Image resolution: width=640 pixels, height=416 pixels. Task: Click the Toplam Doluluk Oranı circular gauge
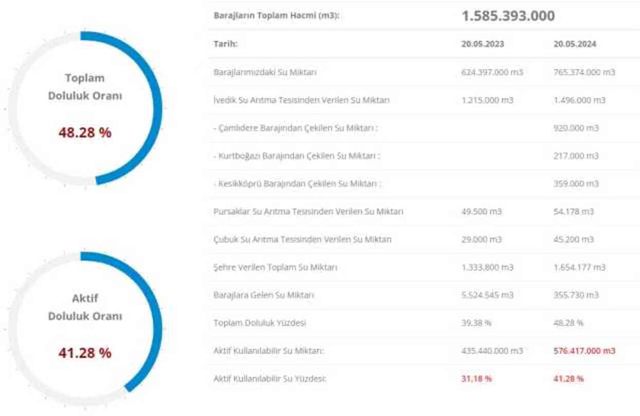pyautogui.click(x=85, y=108)
